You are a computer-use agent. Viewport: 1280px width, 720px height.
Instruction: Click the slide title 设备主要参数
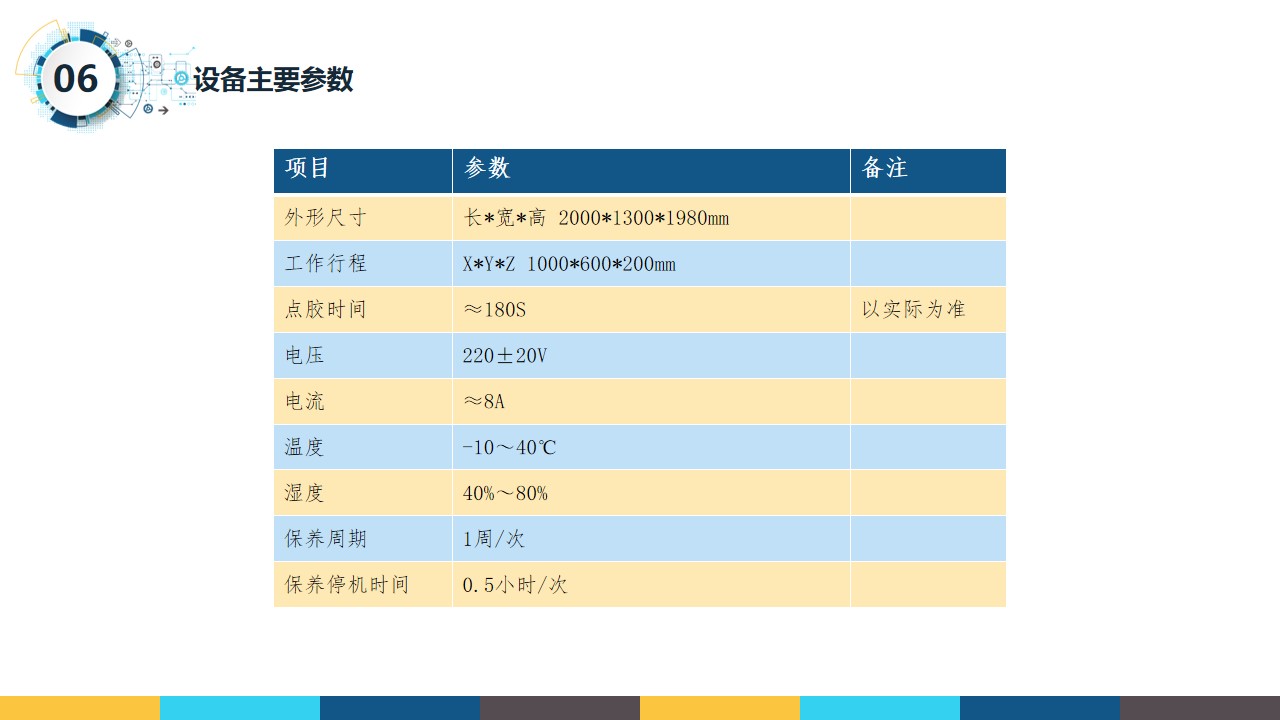[273, 79]
